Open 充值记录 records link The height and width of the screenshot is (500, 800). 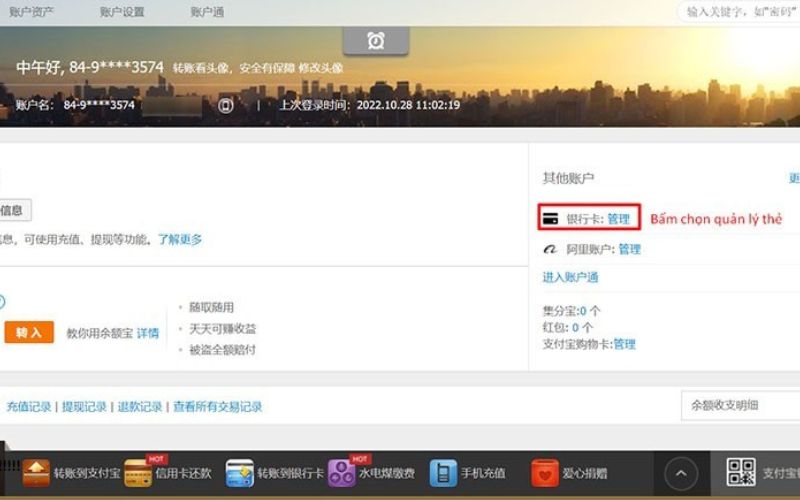29,407
